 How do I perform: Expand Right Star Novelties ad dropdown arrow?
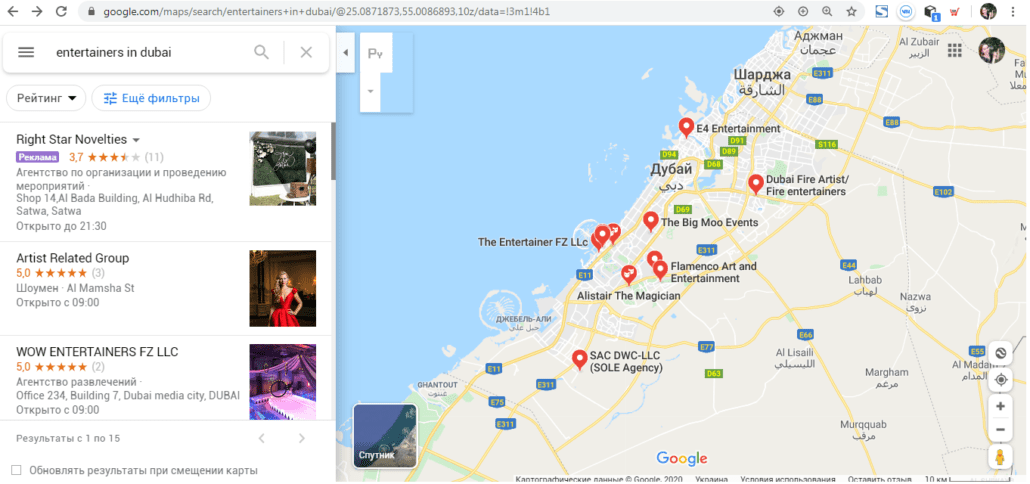136,140
